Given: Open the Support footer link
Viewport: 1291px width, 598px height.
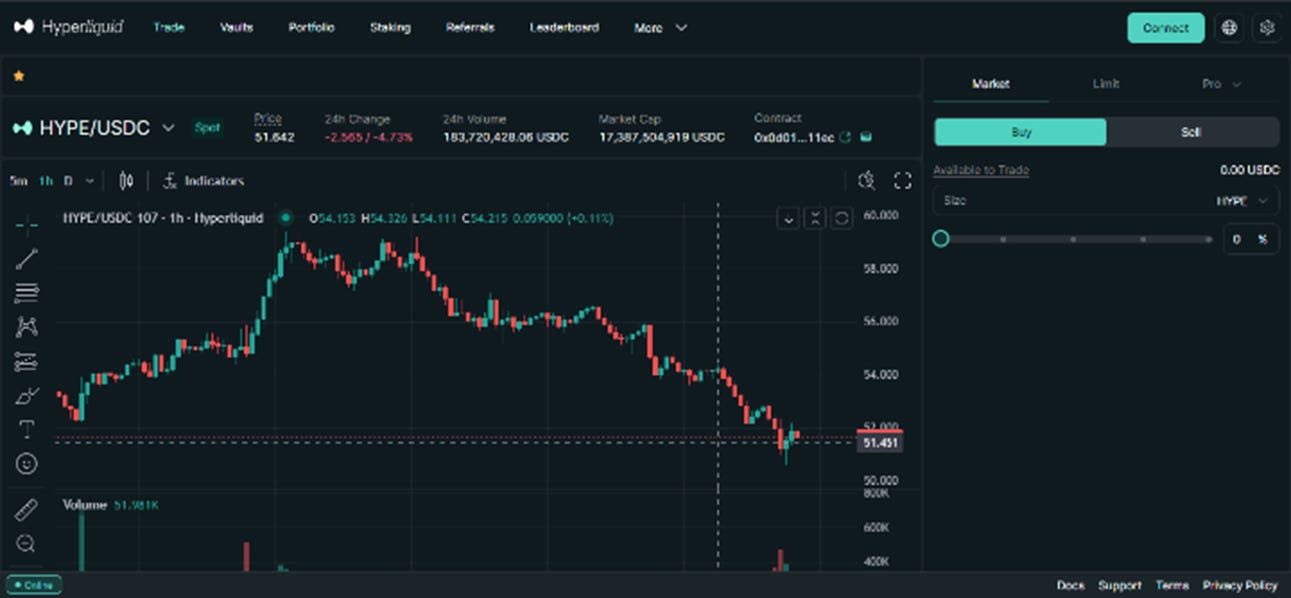Looking at the screenshot, I should click(1120, 585).
